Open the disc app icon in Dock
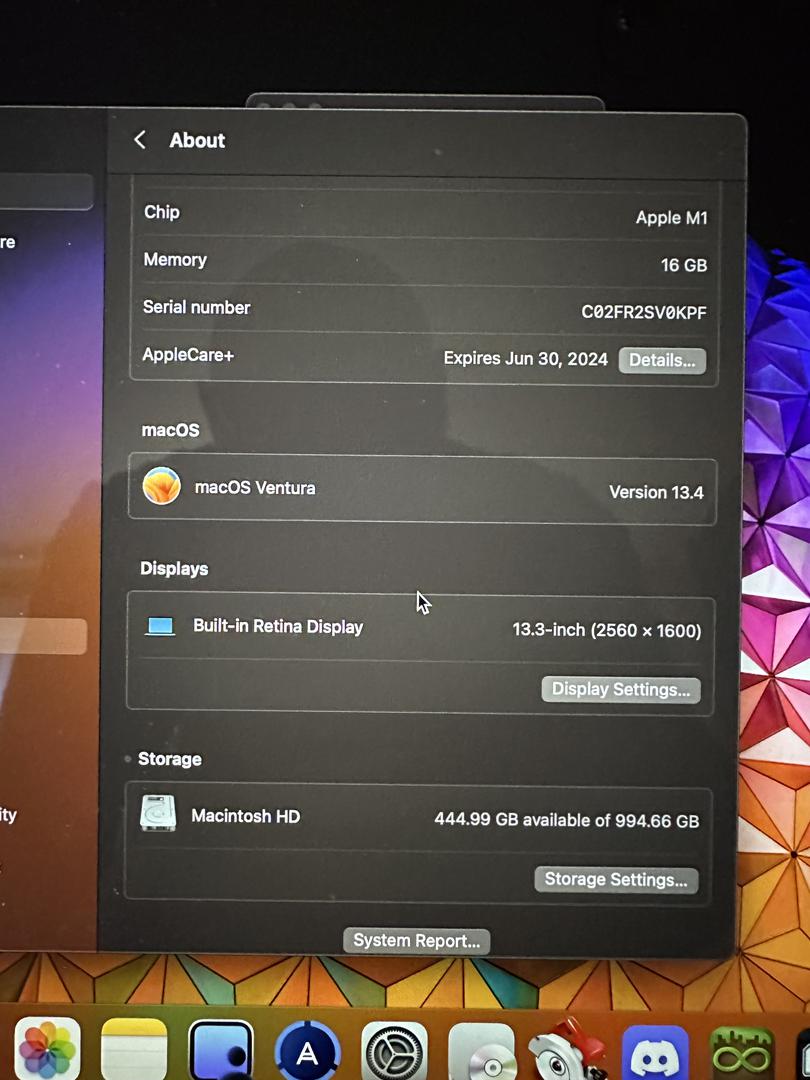Screen dimensions: 810x1080 coord(481,1052)
